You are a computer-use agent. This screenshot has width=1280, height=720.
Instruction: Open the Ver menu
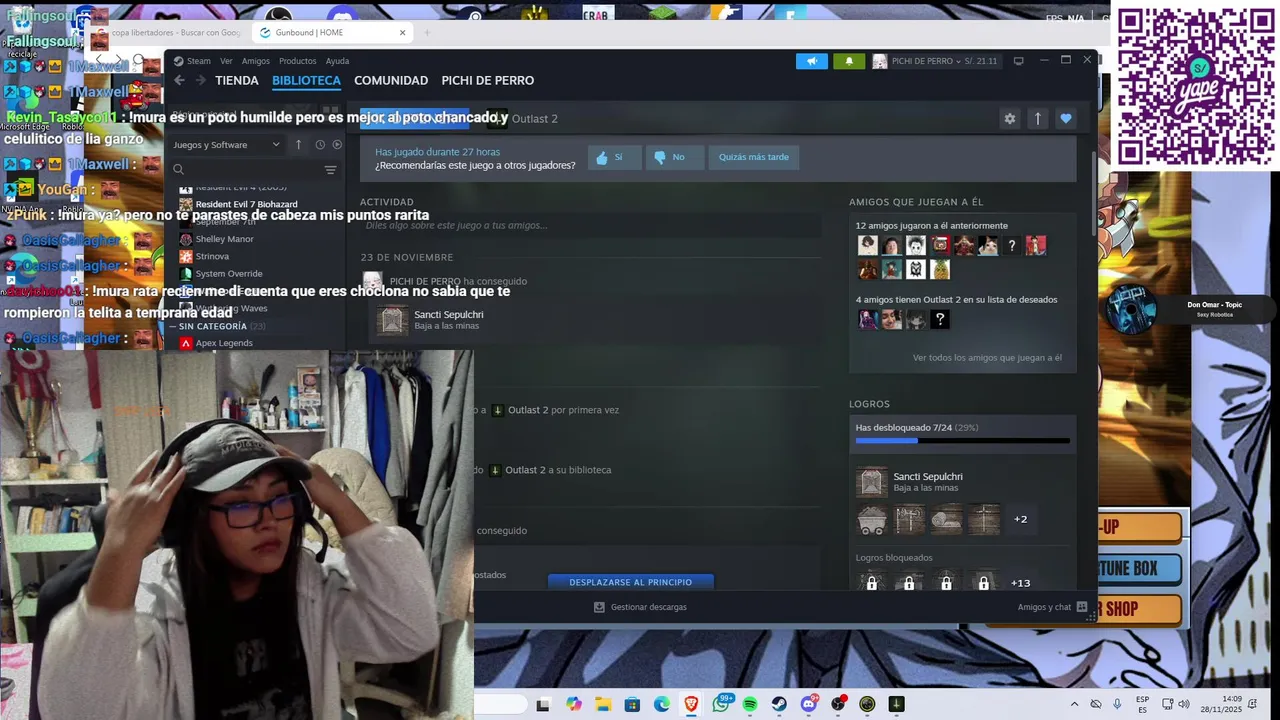click(226, 61)
